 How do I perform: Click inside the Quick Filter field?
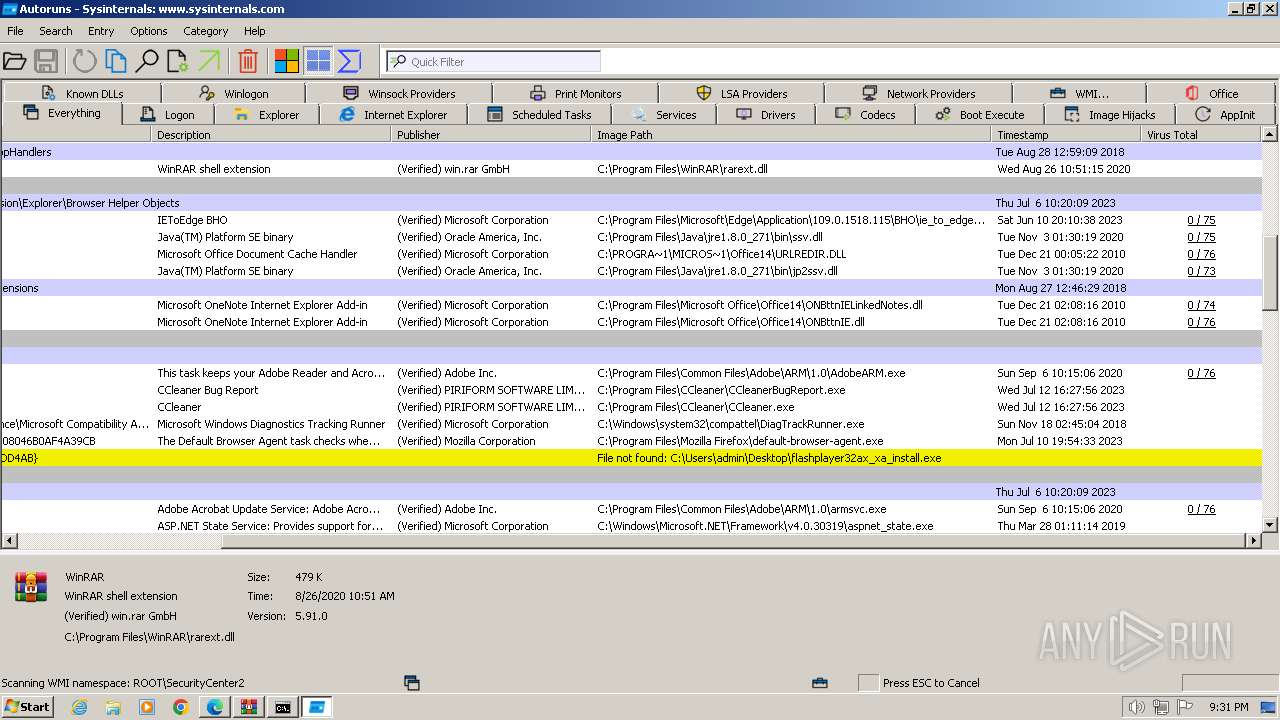[493, 61]
